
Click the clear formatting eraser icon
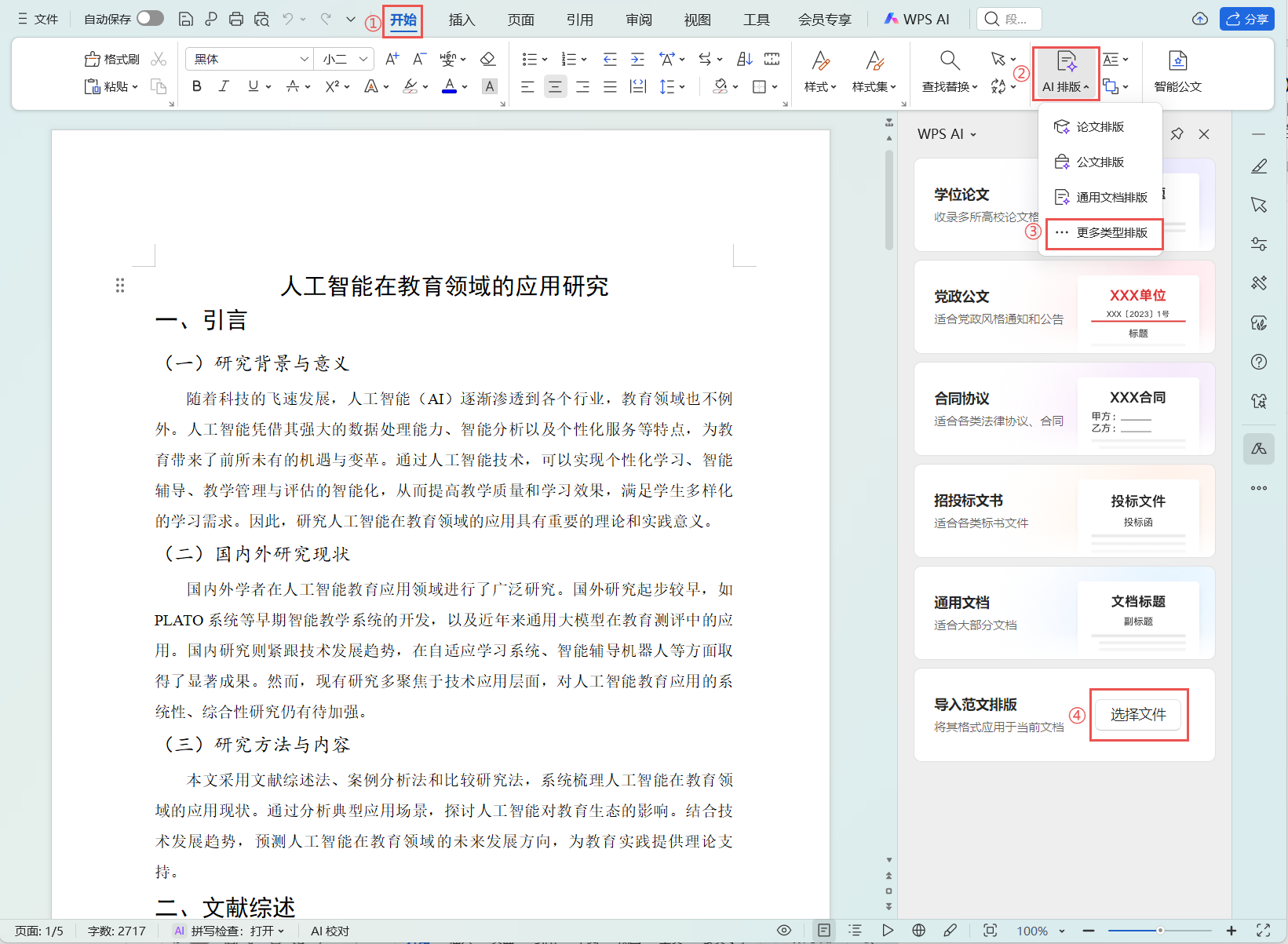[x=487, y=59]
